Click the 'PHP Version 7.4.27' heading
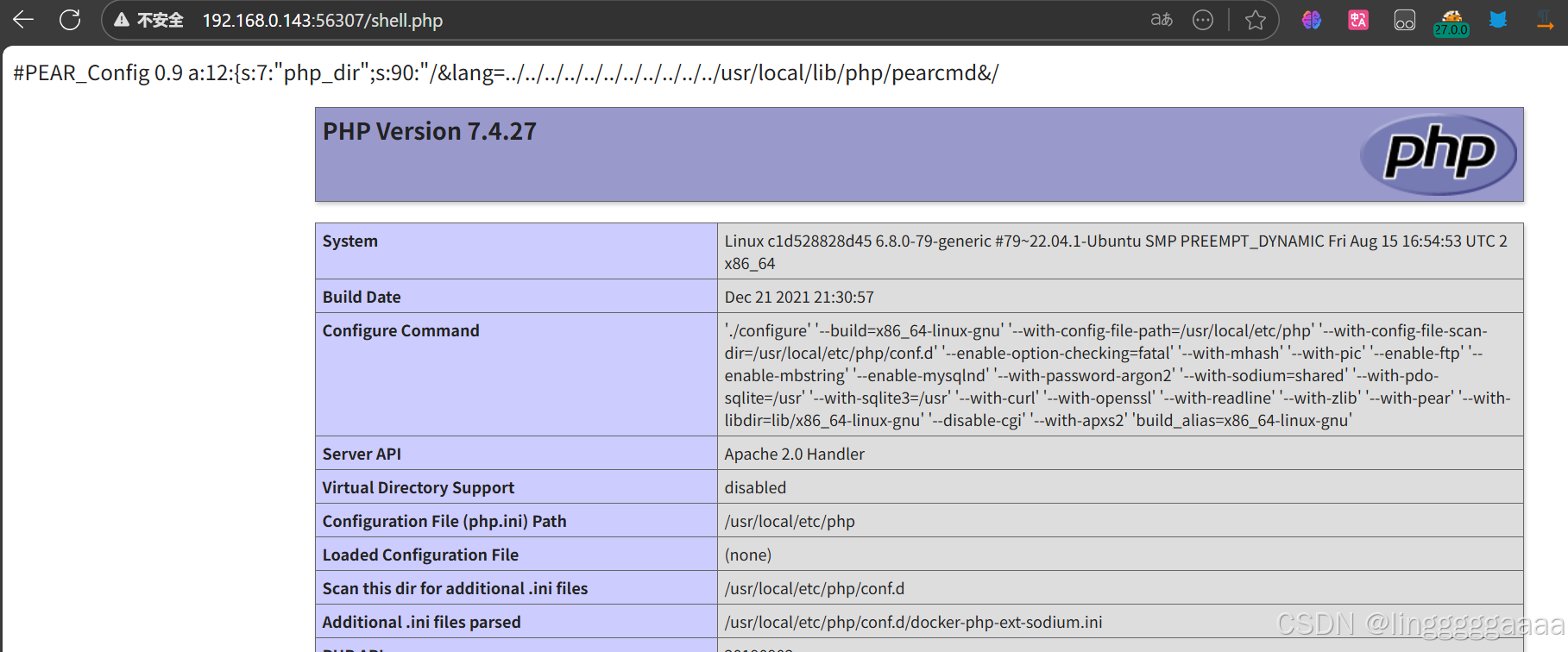1568x652 pixels. [x=430, y=131]
